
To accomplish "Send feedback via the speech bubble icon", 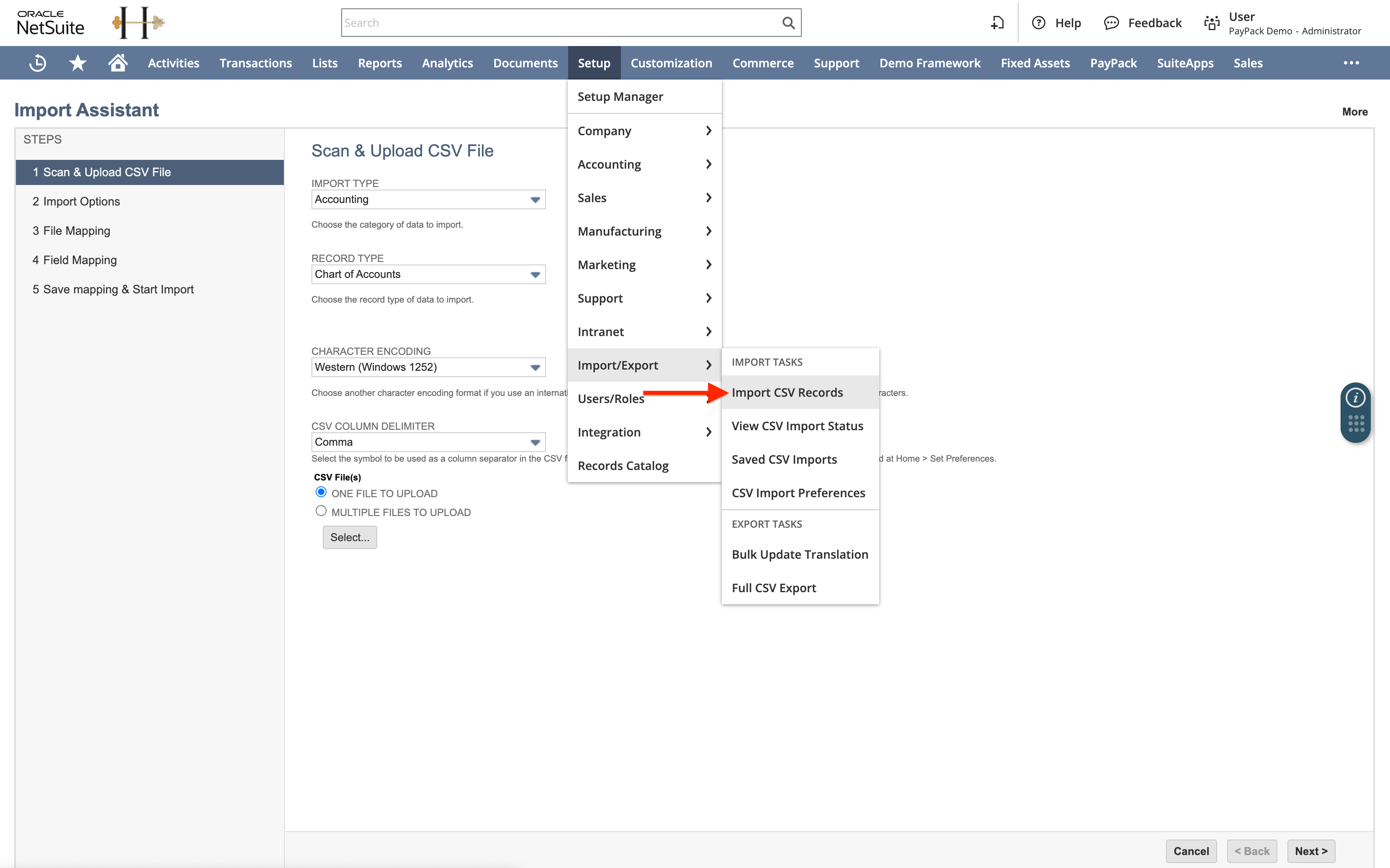I will pyautogui.click(x=1112, y=22).
